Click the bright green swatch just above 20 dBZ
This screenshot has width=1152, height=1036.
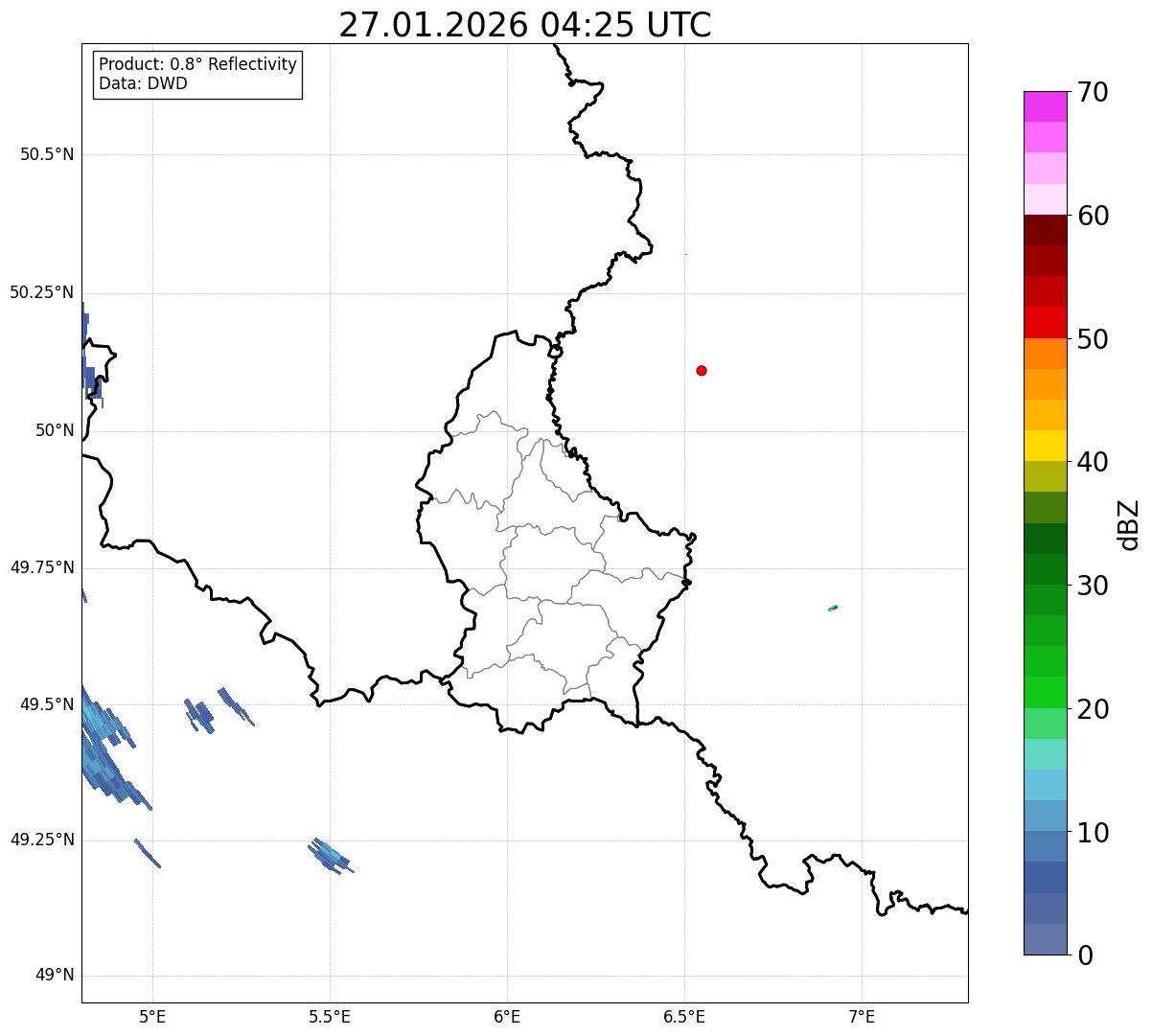click(1045, 693)
